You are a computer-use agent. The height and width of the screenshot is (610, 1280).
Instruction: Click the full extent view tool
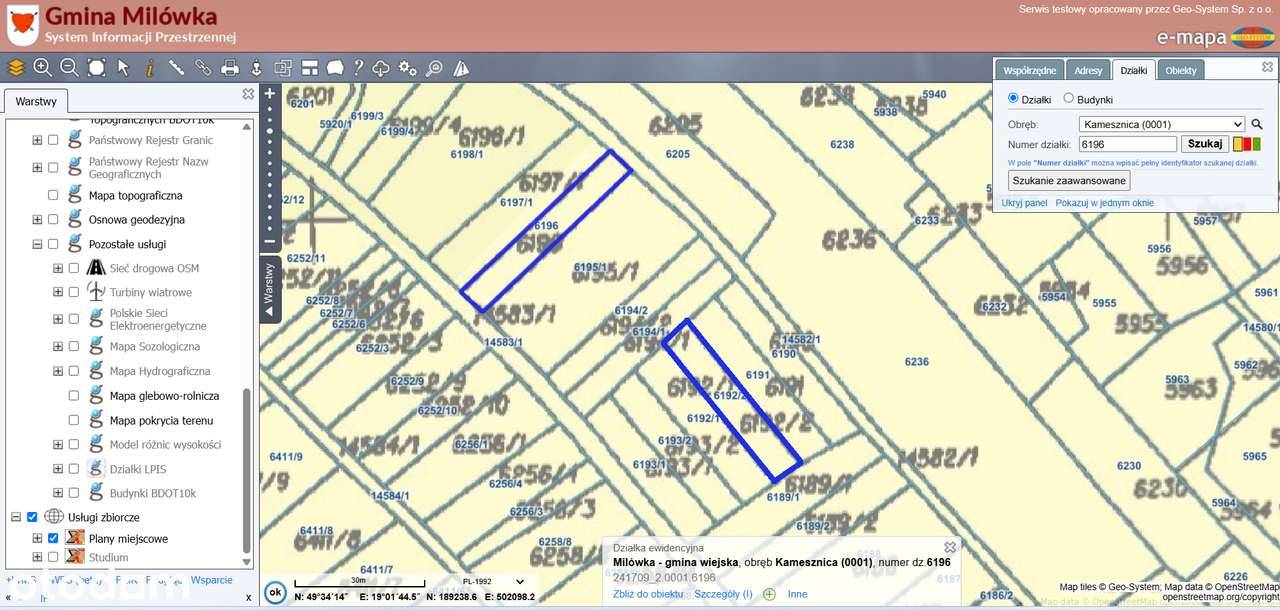pyautogui.click(x=96, y=68)
